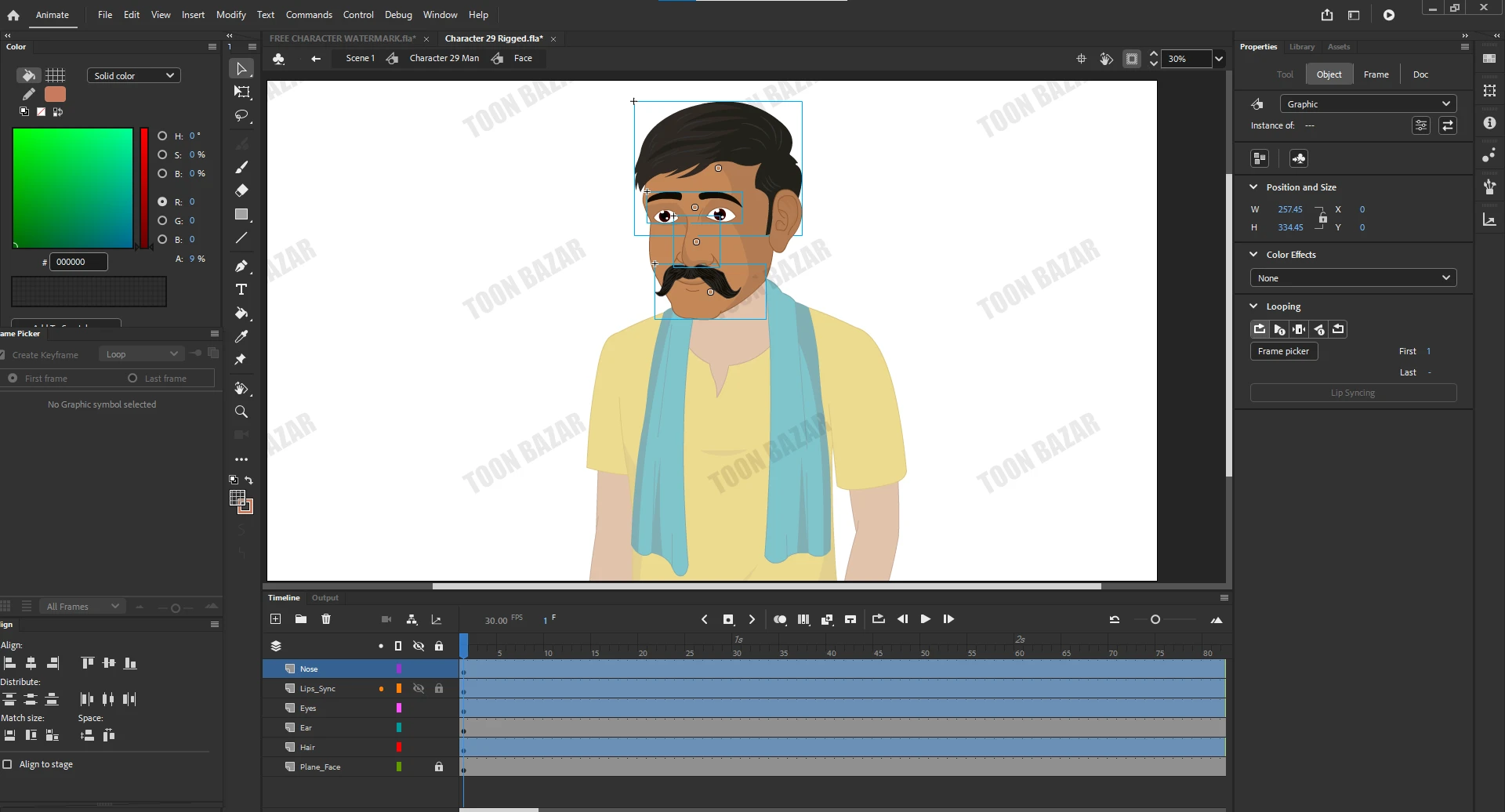Viewport: 1505px width, 812px height.
Task: Open the more tools ellipsis
Action: (x=241, y=459)
